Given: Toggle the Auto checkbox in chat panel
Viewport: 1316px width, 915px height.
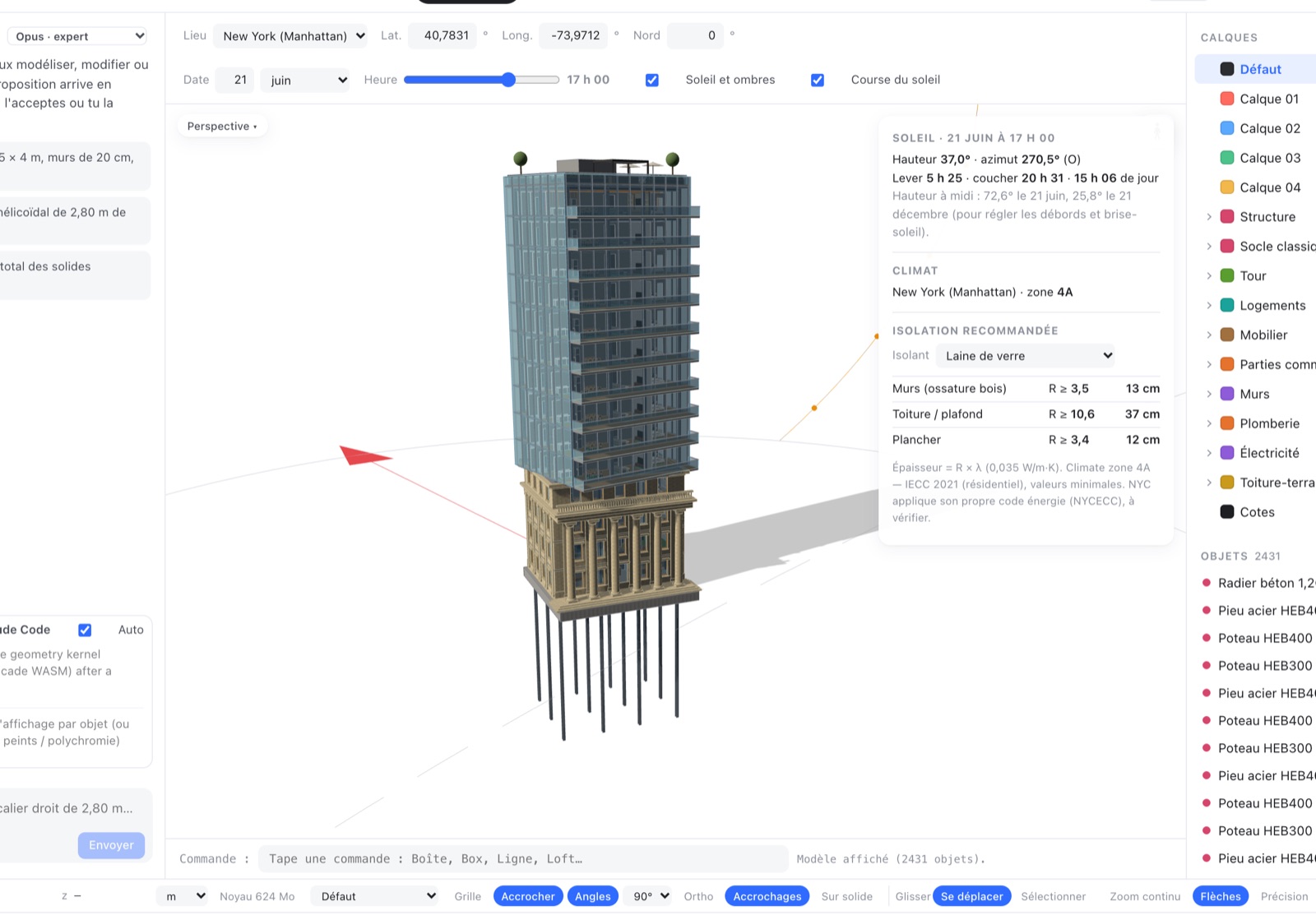Looking at the screenshot, I should [x=85, y=630].
